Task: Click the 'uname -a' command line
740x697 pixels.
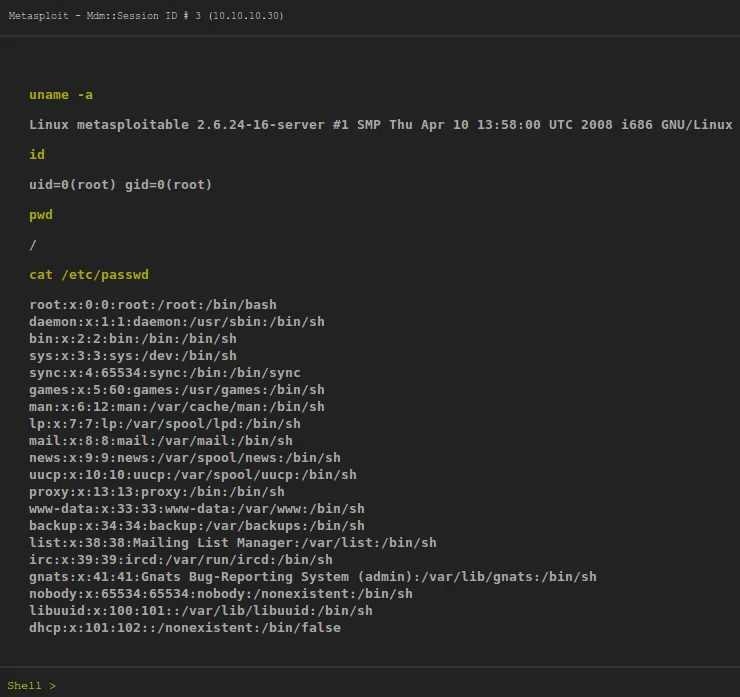Action: pyautogui.click(x=61, y=95)
